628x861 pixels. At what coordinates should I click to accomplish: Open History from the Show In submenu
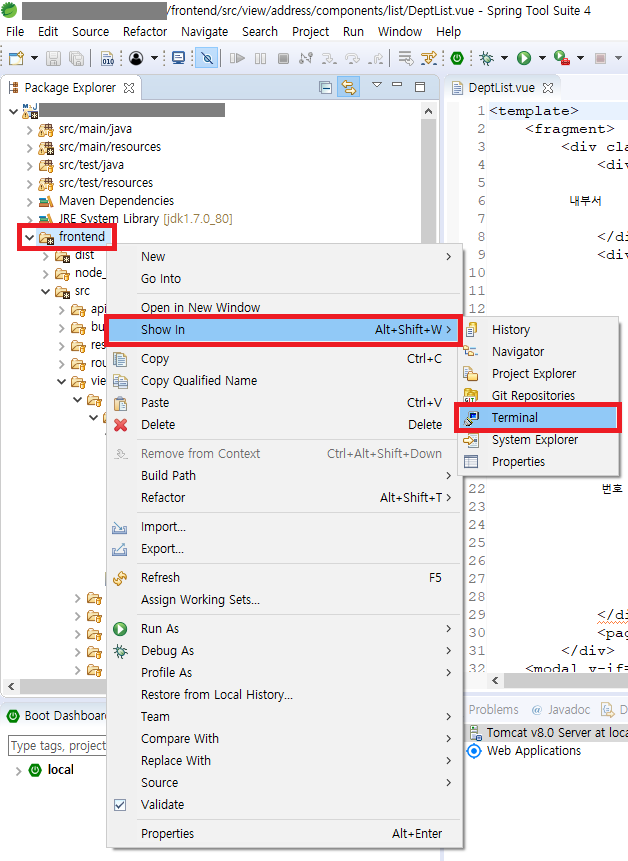pyautogui.click(x=510, y=330)
